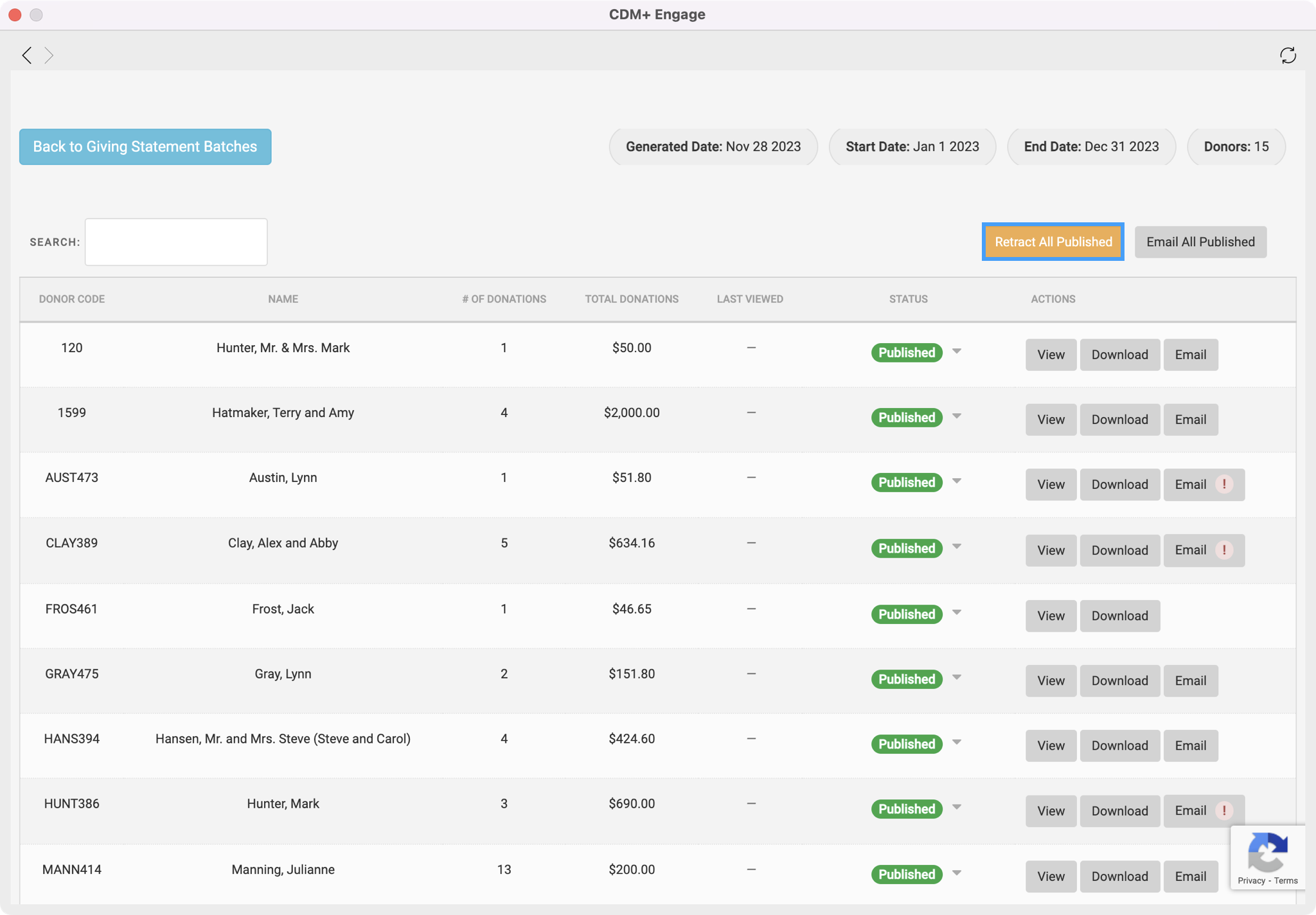Click warning icon on Hunter, Mark email

coord(1224,810)
